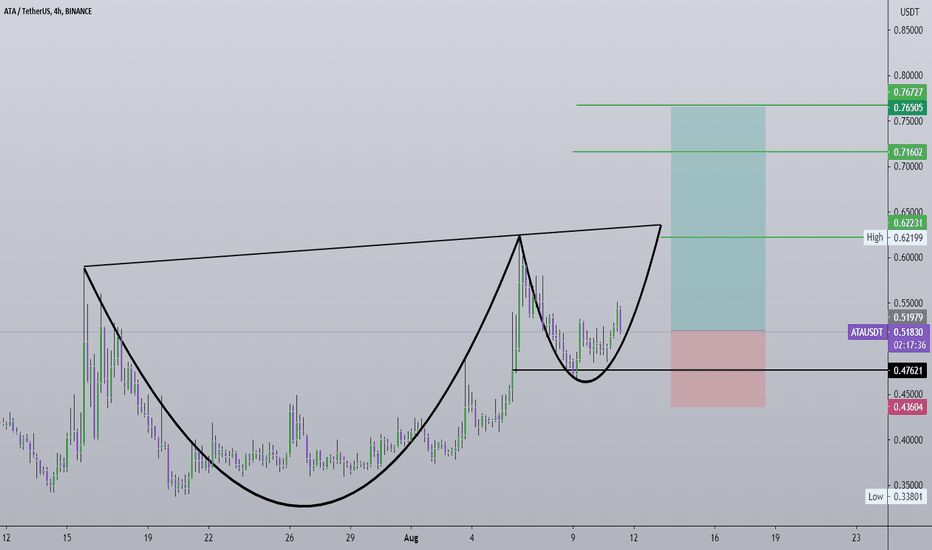Select the 0.47621 black price label
The image size is (932, 550).
point(908,371)
